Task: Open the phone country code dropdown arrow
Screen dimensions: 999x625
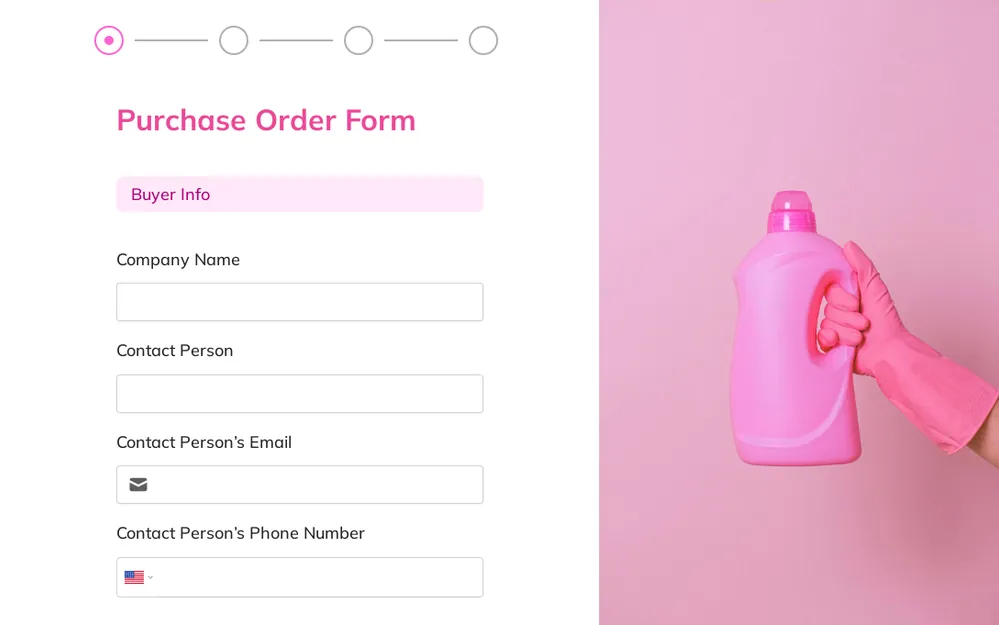Action: [x=150, y=577]
